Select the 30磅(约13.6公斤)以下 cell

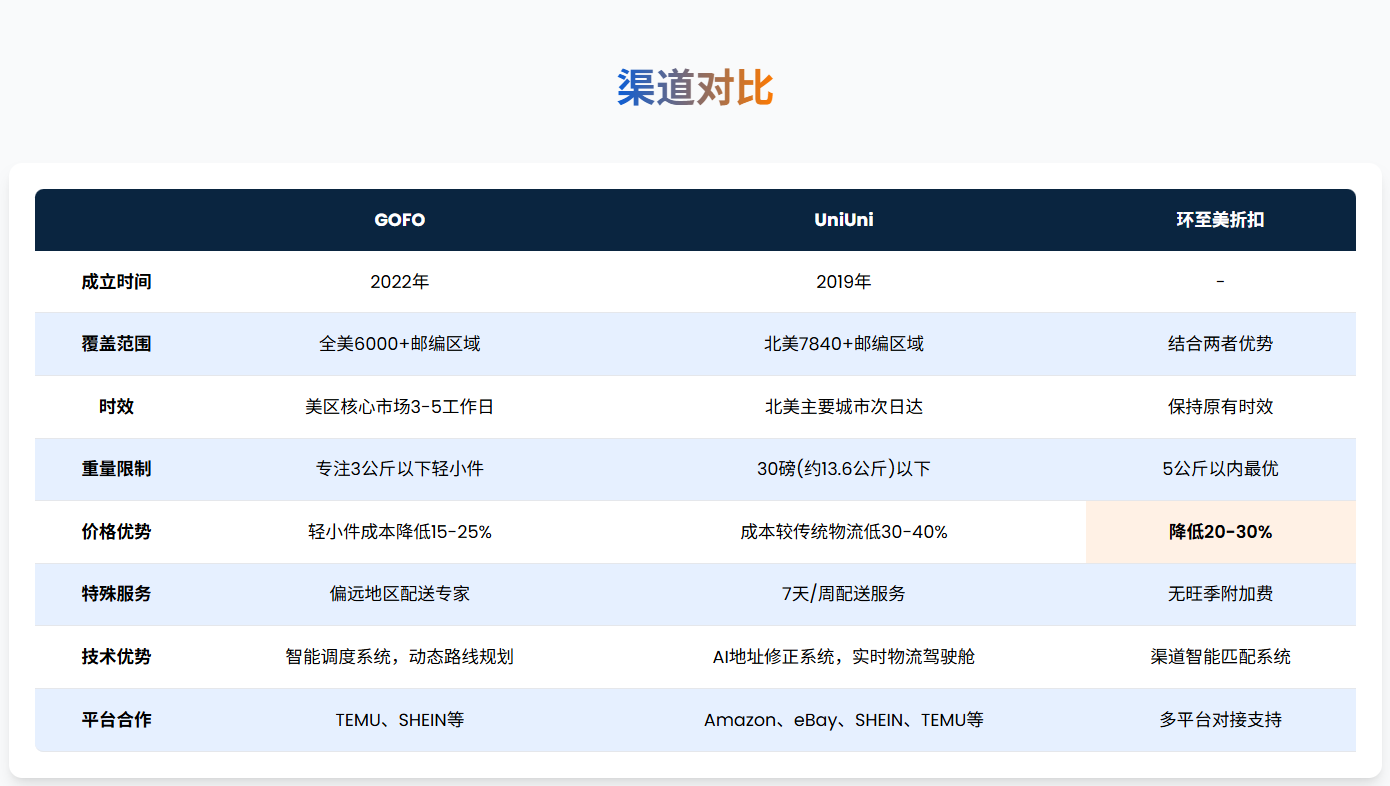(x=843, y=469)
